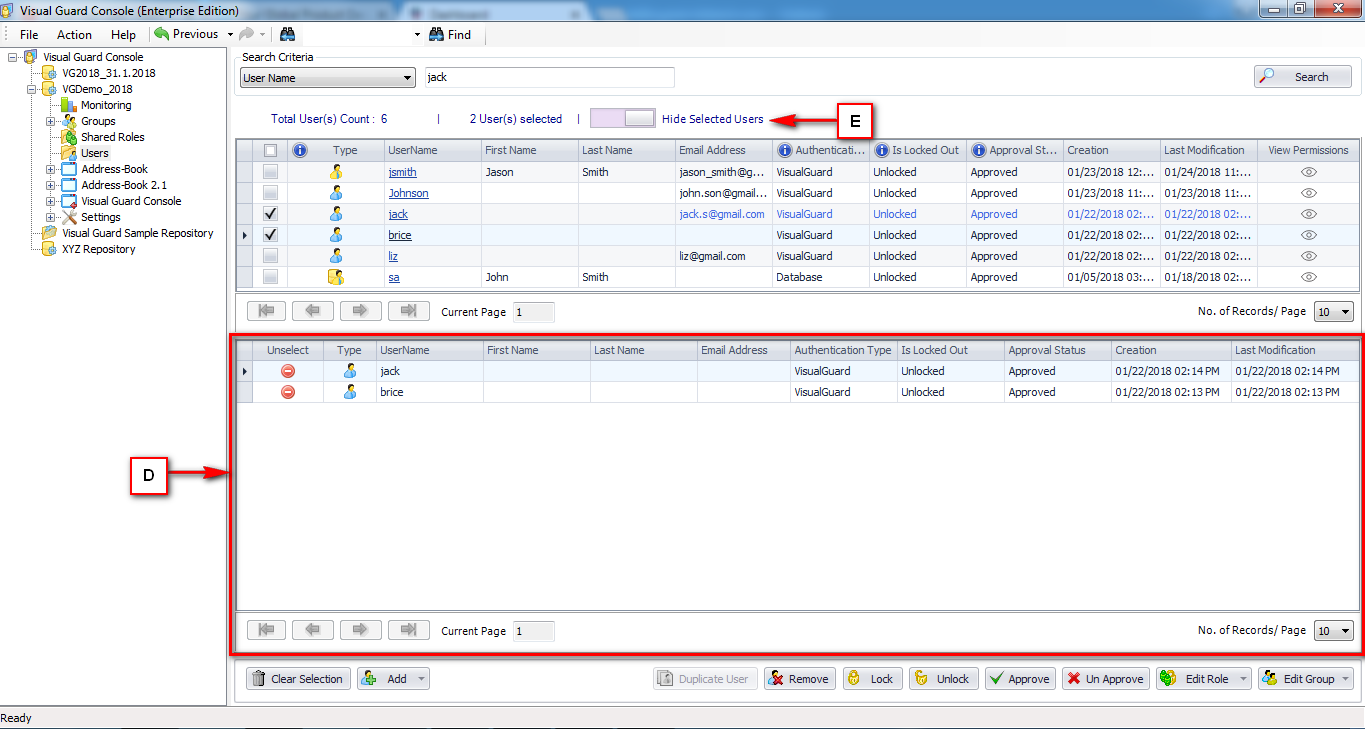
Task: Click the info icon beside Approval Status header
Action: point(978,150)
